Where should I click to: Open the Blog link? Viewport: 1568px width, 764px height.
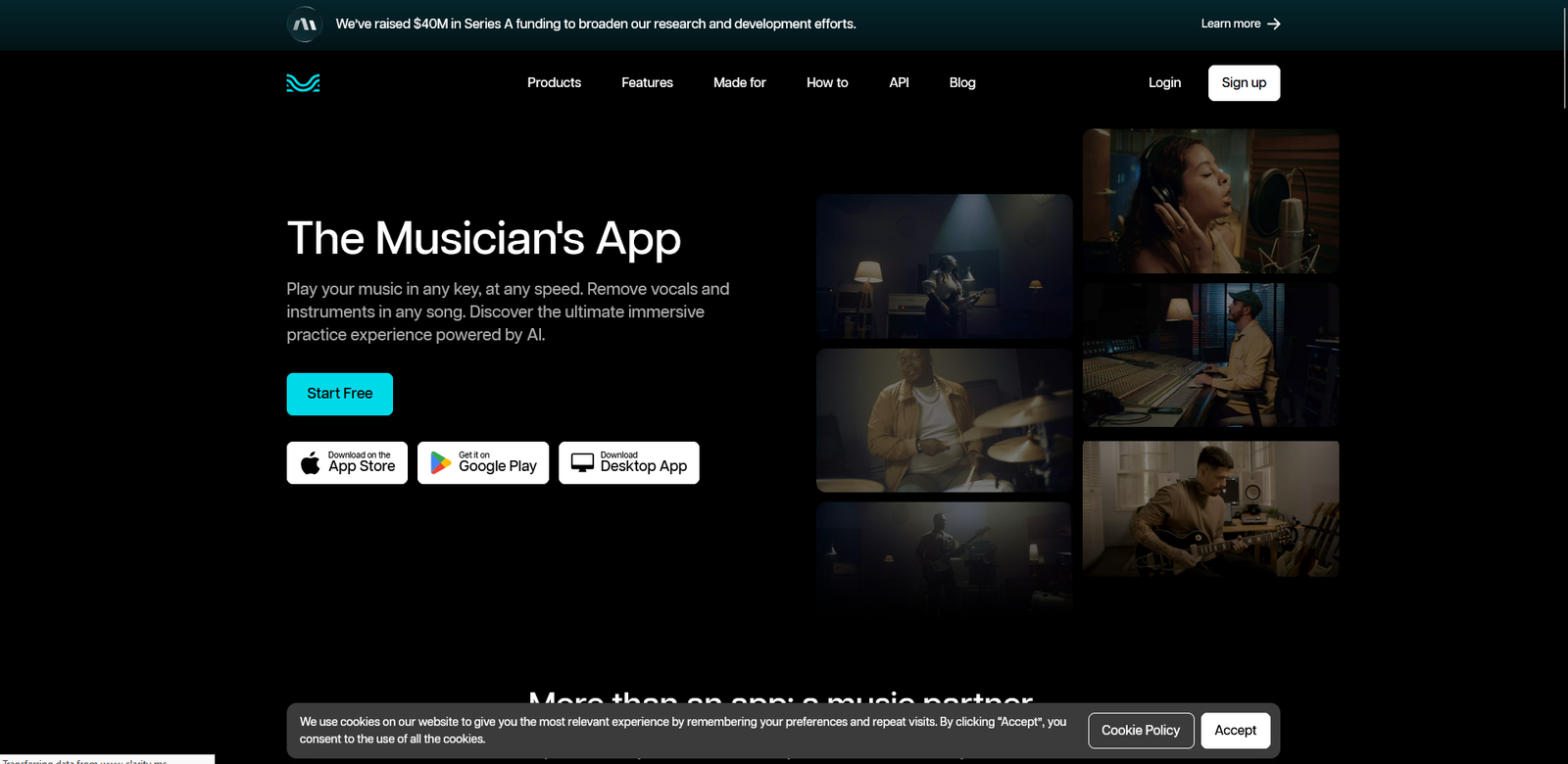(962, 83)
